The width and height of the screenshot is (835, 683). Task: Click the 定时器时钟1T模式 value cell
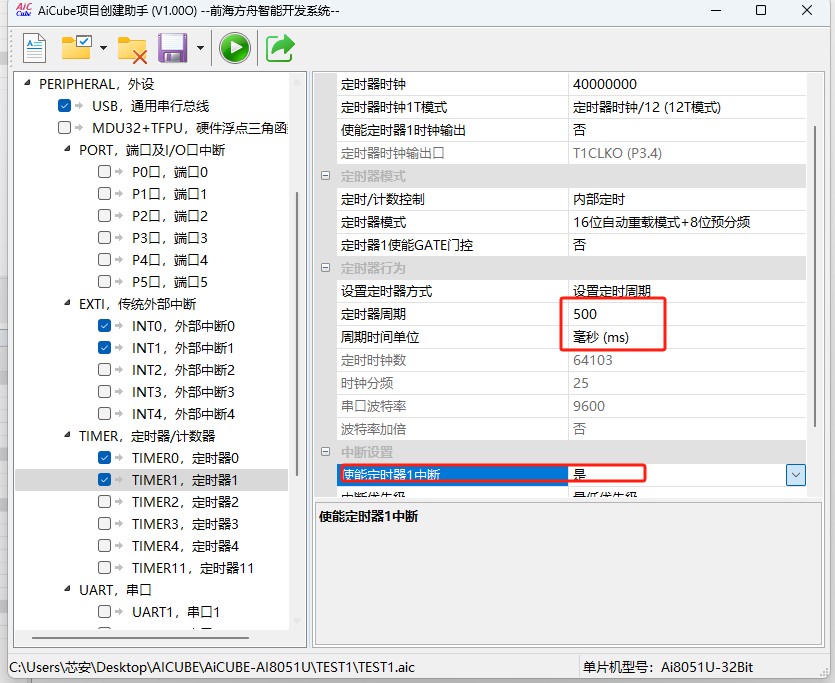tap(687, 107)
